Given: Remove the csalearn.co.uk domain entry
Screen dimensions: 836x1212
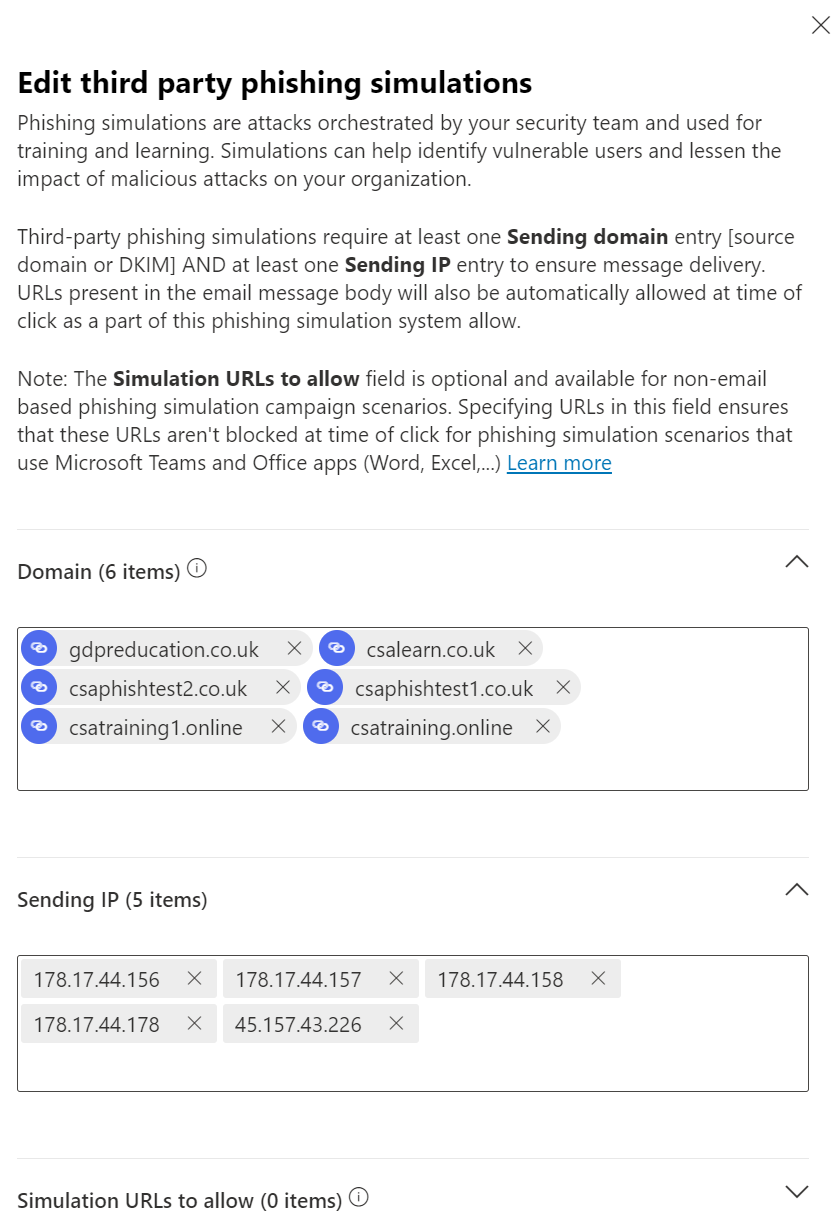Looking at the screenshot, I should click(x=524, y=648).
